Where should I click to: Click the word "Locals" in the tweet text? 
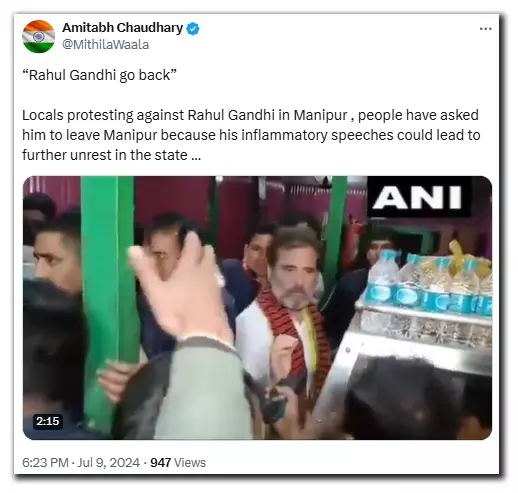pyautogui.click(x=43, y=115)
